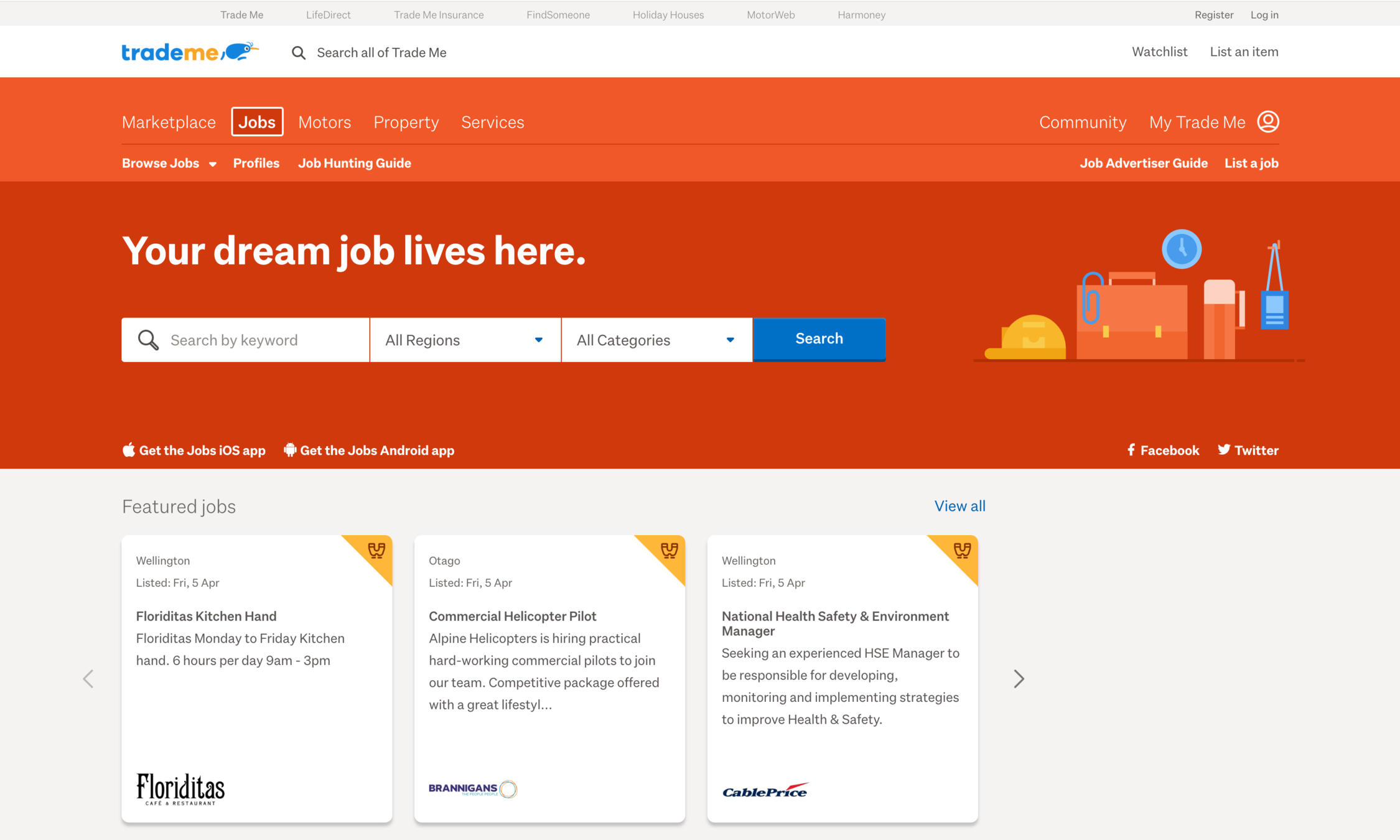Click the magnifier icon beside Search all of Trade Me

click(x=299, y=53)
